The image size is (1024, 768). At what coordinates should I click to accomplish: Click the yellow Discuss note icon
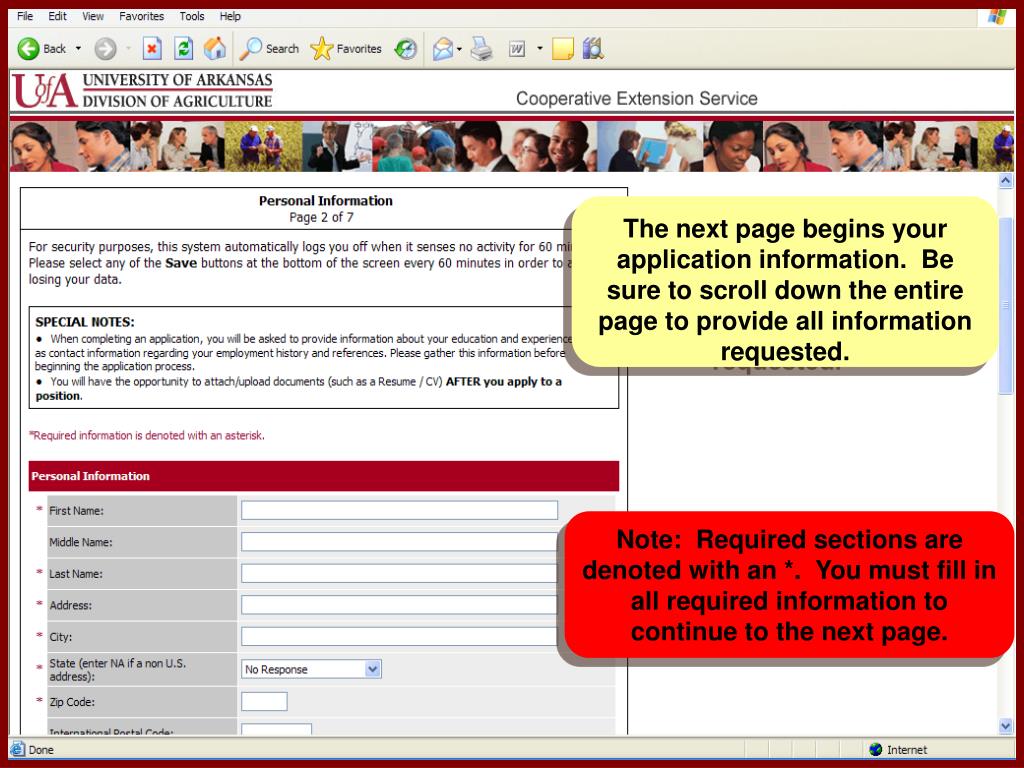(562, 49)
